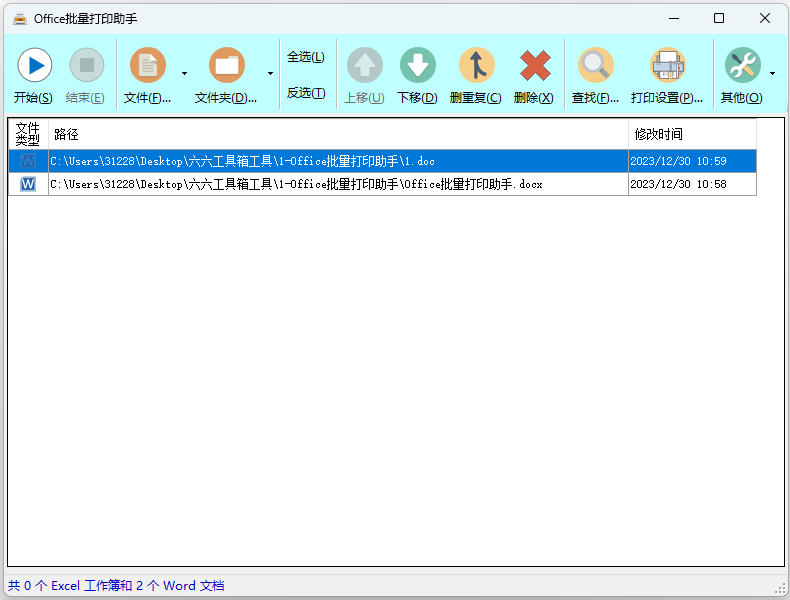Remove duplicates with 删重复(C) icon
The width and height of the screenshot is (790, 600).
pos(476,65)
